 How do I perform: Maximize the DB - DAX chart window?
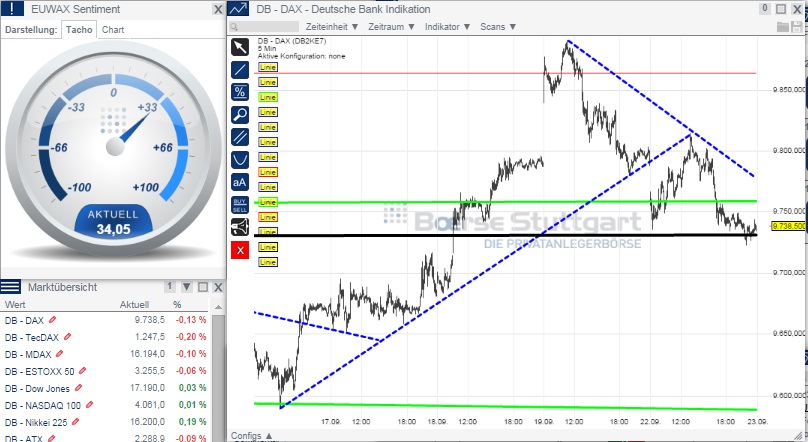tap(781, 9)
